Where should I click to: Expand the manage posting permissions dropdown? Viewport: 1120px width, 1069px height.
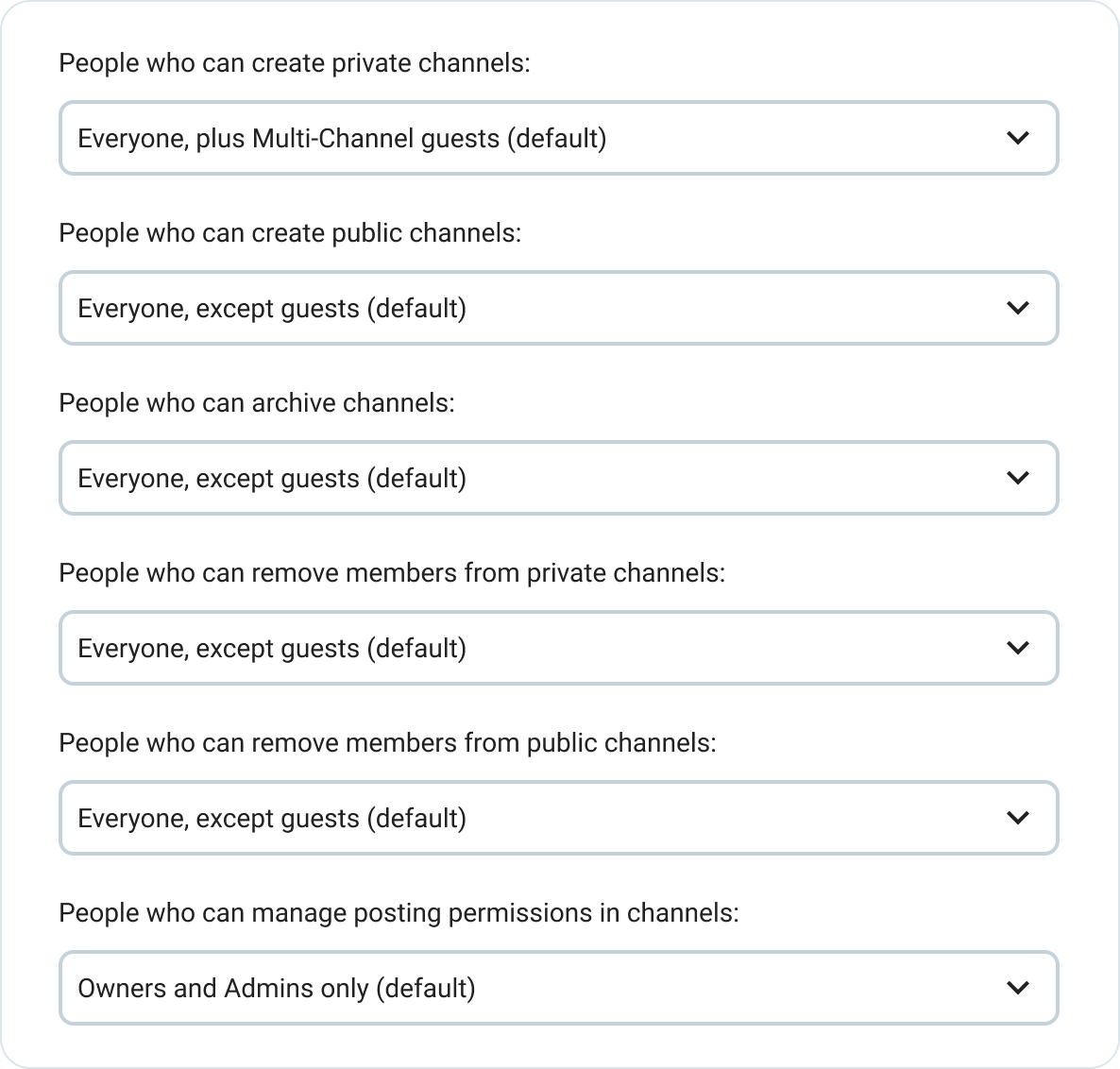point(557,988)
